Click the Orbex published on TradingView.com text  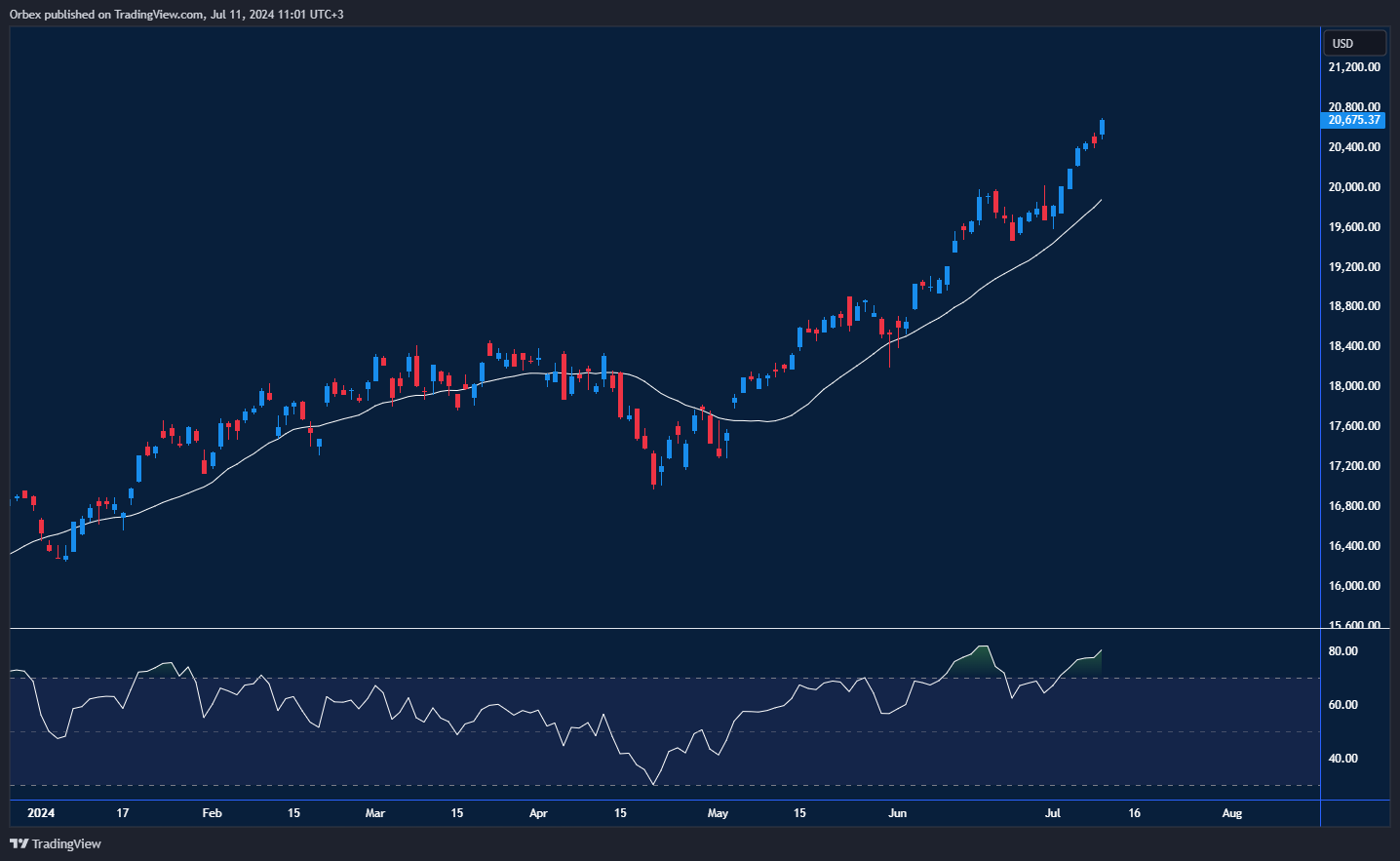175,14
